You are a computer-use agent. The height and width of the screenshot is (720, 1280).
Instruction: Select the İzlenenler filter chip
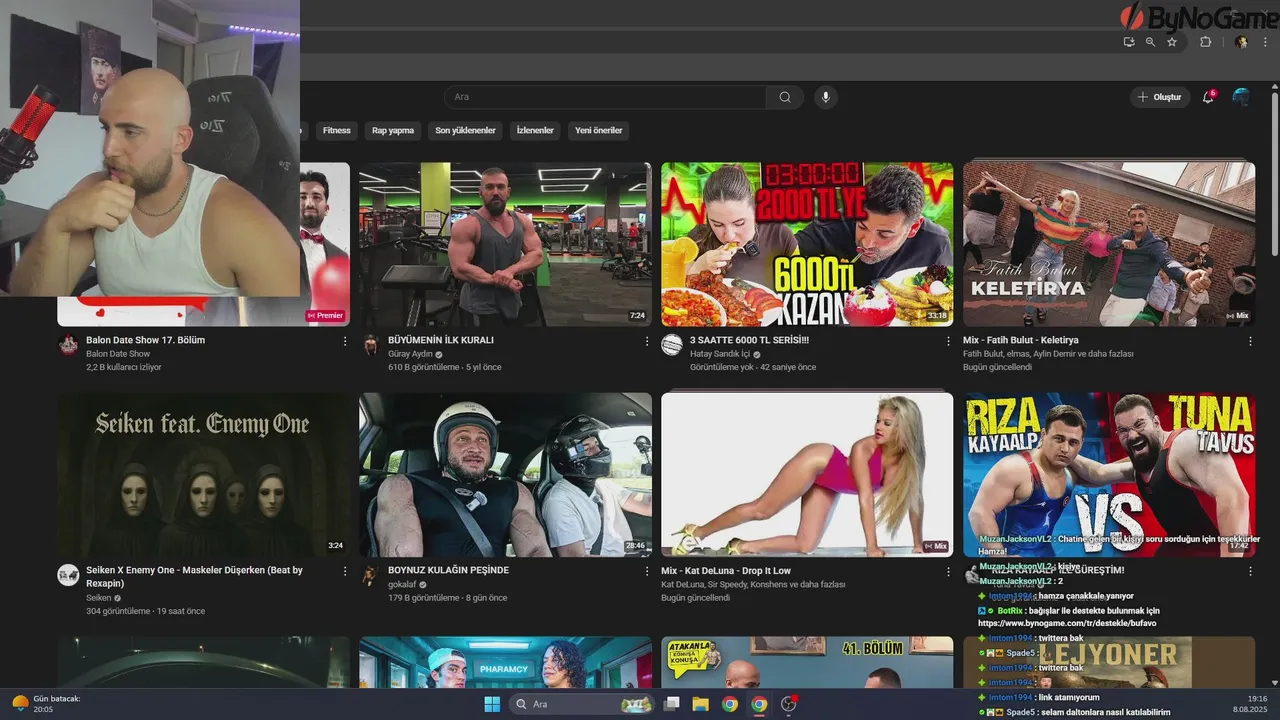pos(535,130)
